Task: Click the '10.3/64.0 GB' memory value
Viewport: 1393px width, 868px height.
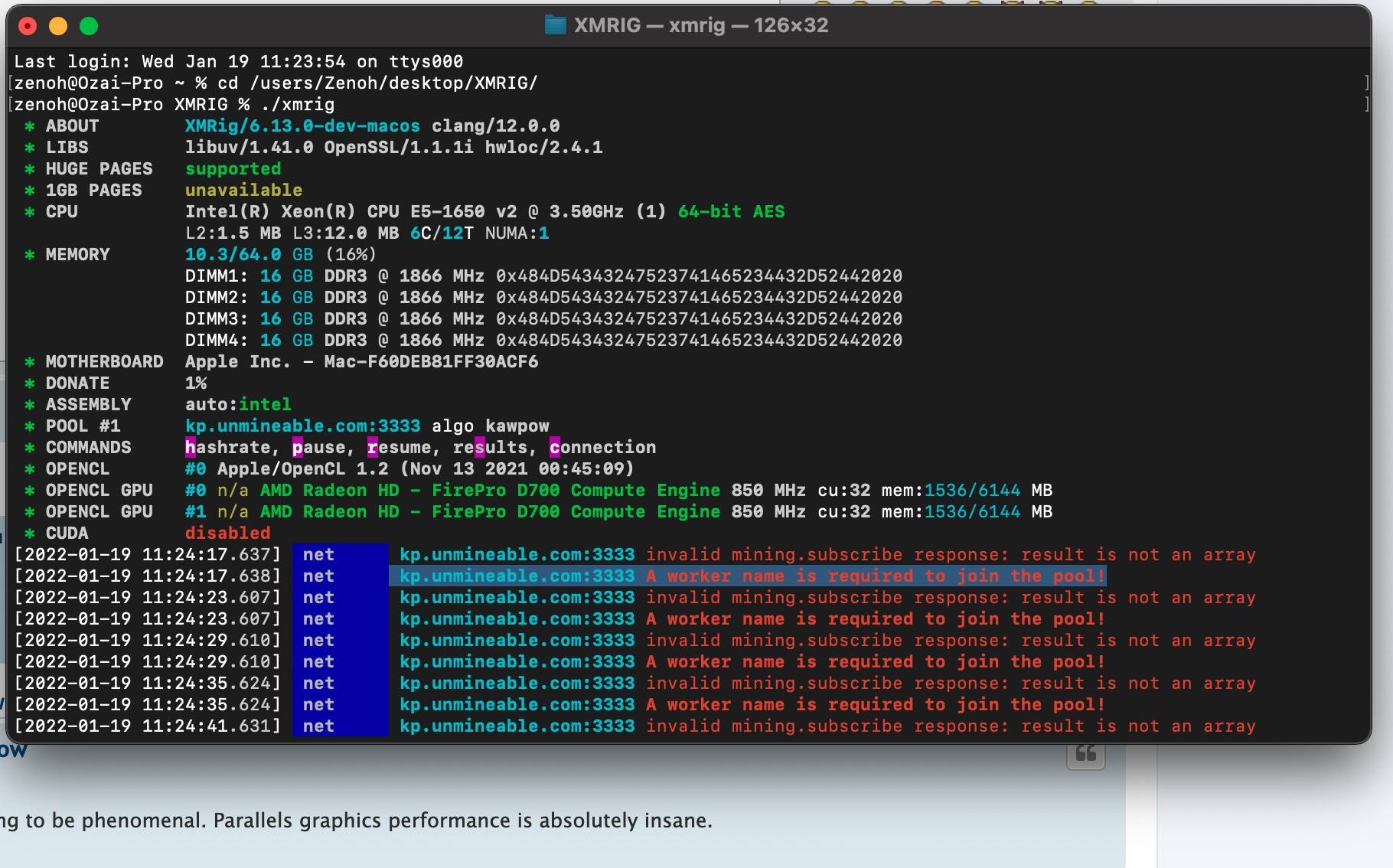Action: click(249, 254)
